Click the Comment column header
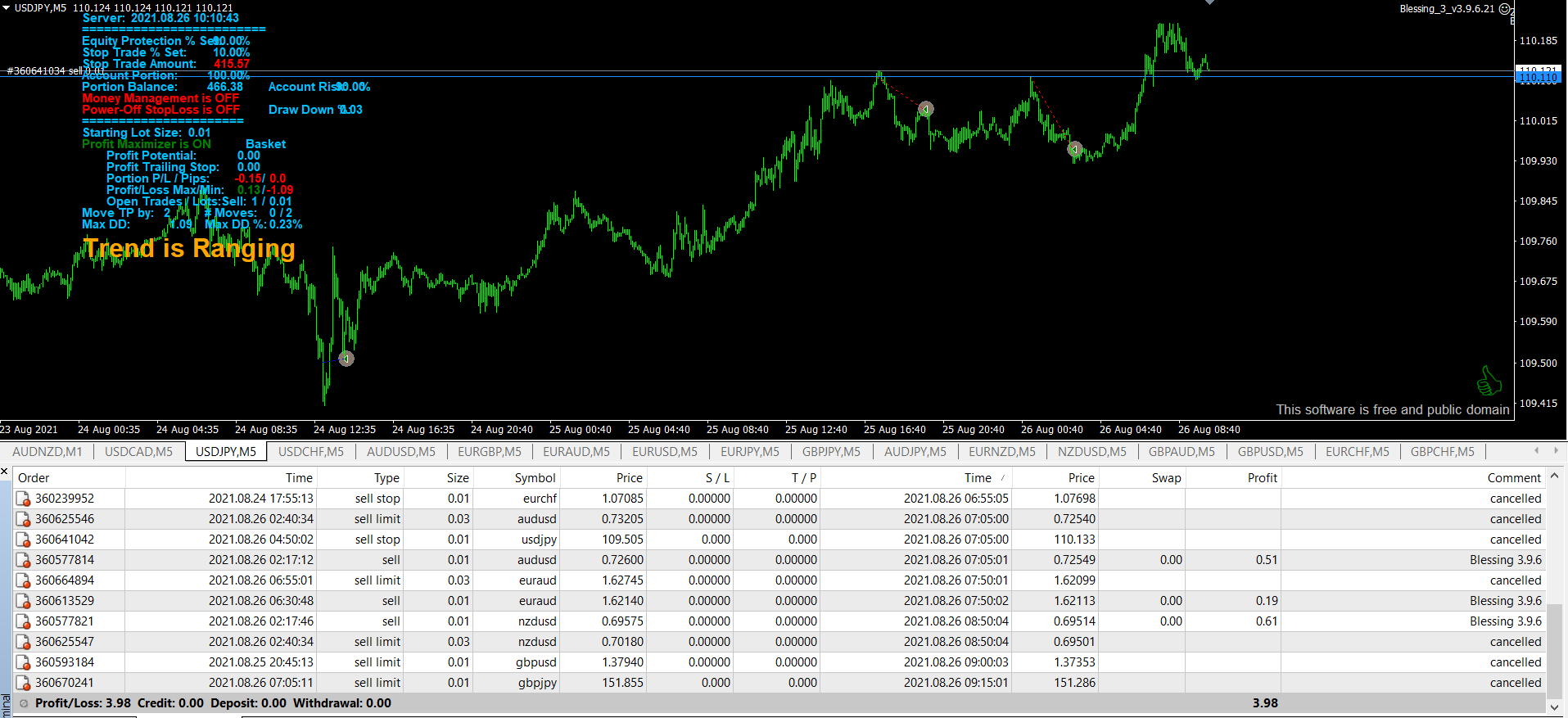Image resolution: width=1568 pixels, height=718 pixels. click(x=1513, y=478)
